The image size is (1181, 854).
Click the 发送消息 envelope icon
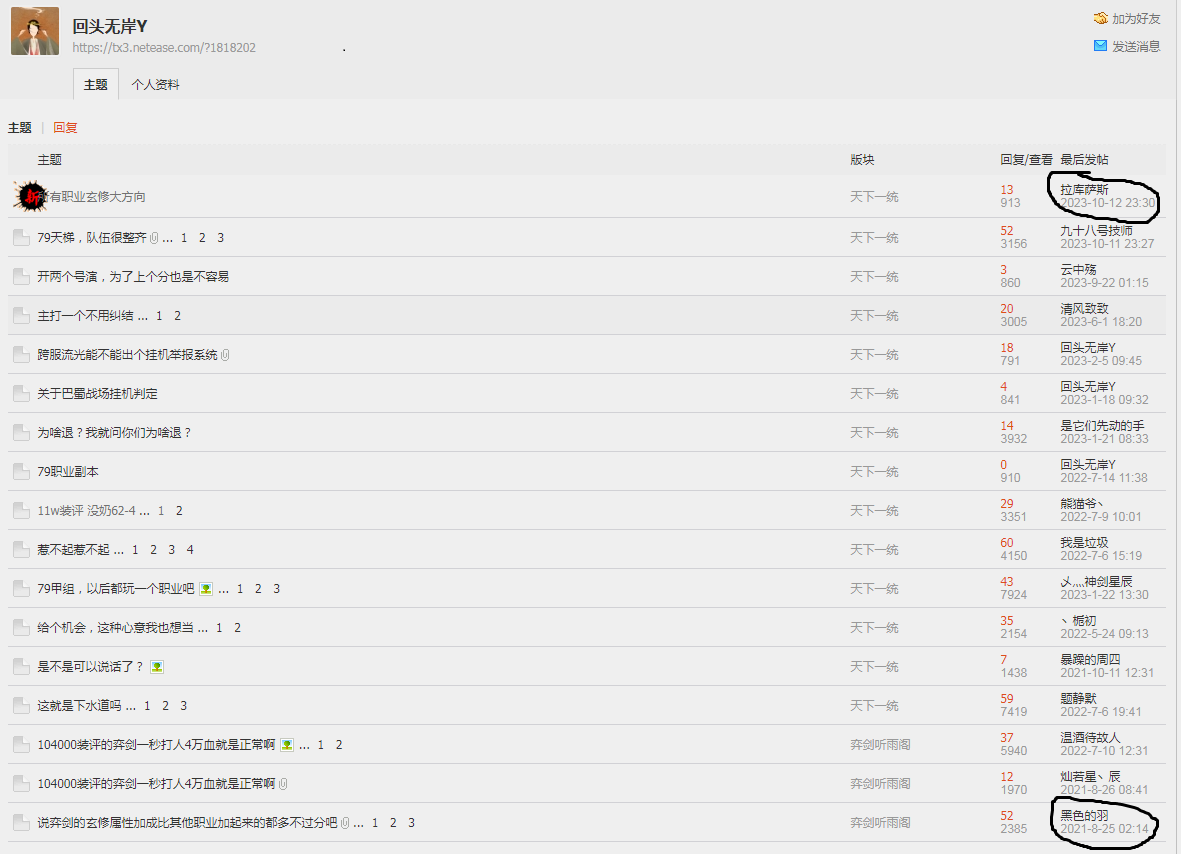click(1100, 46)
